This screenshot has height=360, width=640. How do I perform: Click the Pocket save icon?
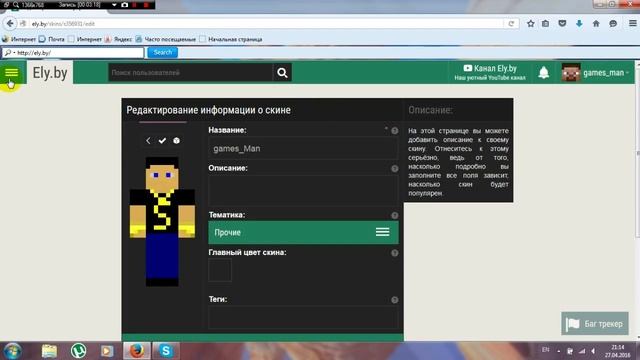pos(562,24)
